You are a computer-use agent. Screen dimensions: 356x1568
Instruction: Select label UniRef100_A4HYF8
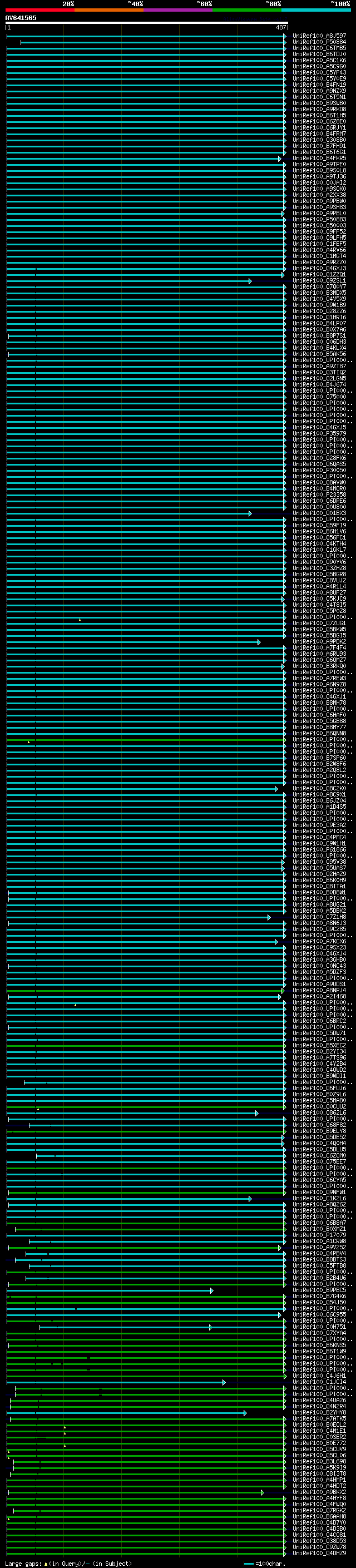(x=319, y=1498)
